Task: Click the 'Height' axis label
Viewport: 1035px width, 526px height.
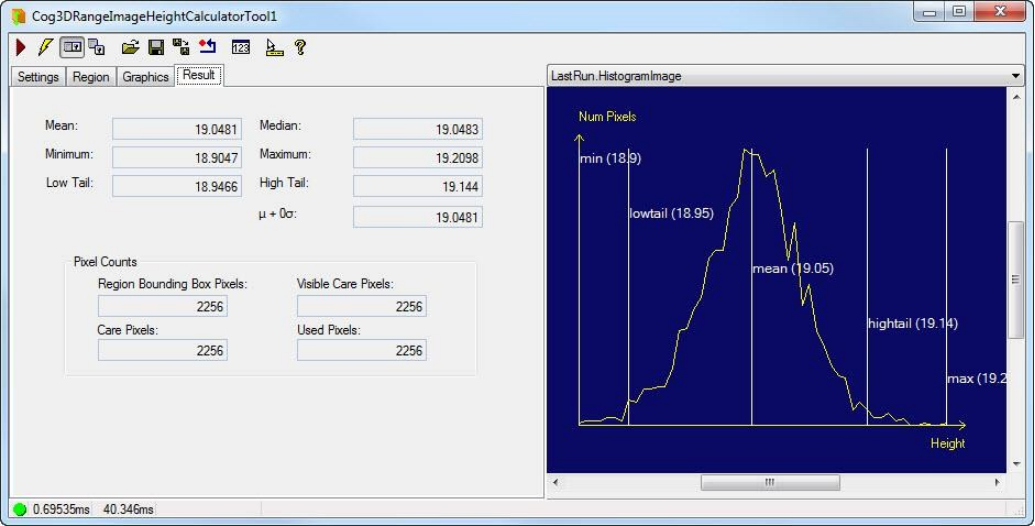Action: click(x=948, y=444)
